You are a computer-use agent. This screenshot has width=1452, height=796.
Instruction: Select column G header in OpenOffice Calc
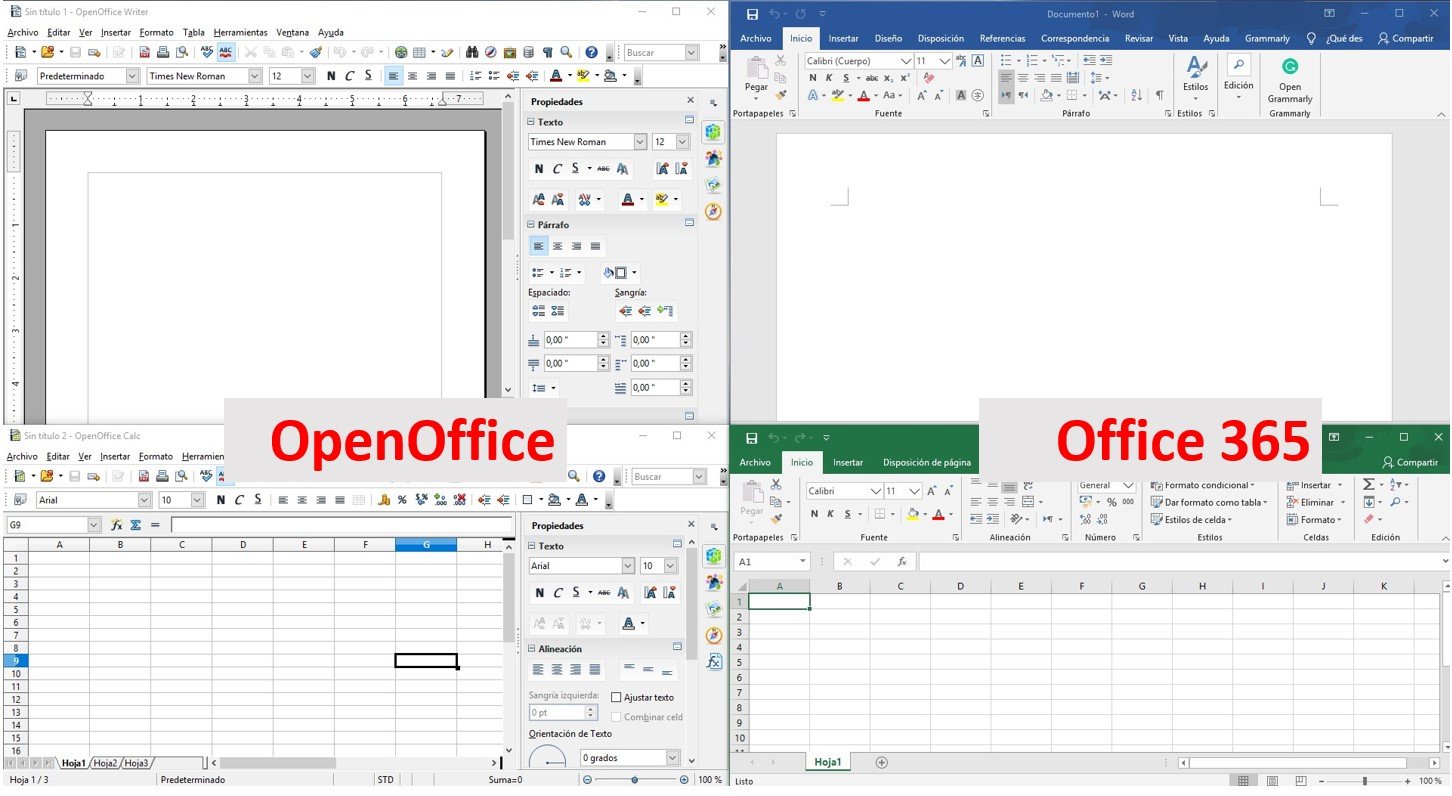[x=426, y=545]
